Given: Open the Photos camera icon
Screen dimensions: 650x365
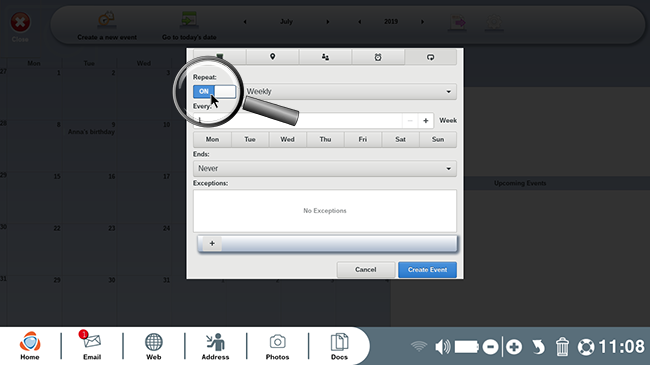Looking at the screenshot, I should pyautogui.click(x=277, y=346).
